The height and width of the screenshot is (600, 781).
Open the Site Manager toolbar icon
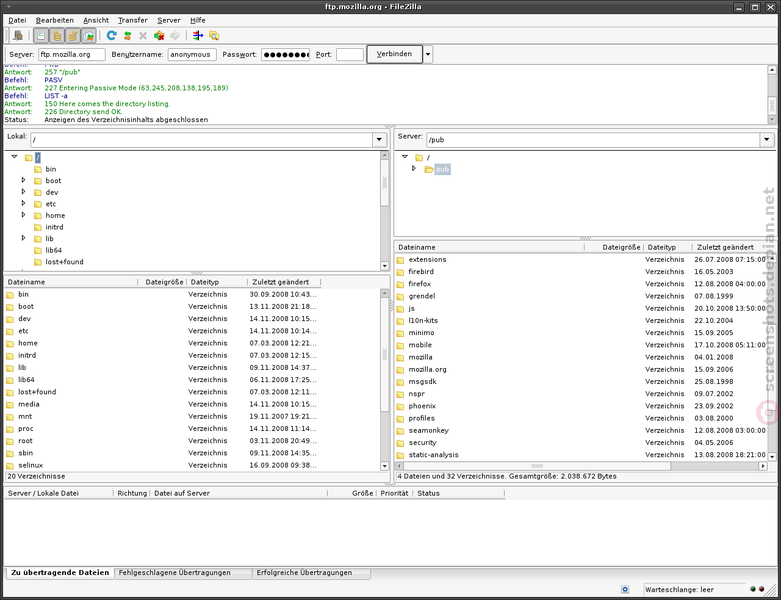pyautogui.click(x=18, y=35)
